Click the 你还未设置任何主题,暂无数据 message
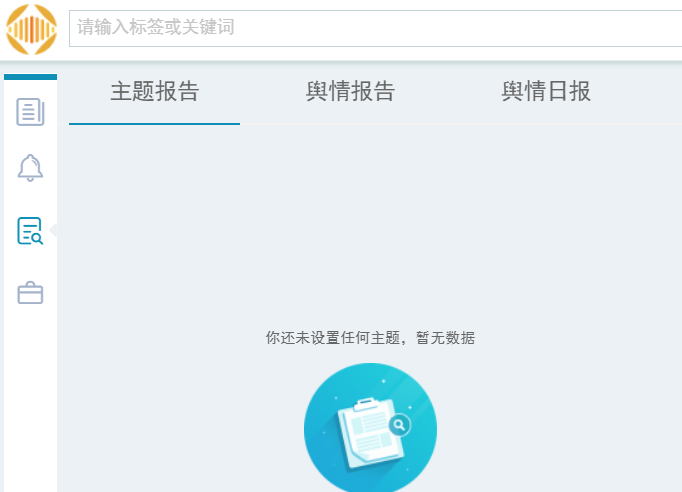This screenshot has width=682, height=492. pos(370,338)
